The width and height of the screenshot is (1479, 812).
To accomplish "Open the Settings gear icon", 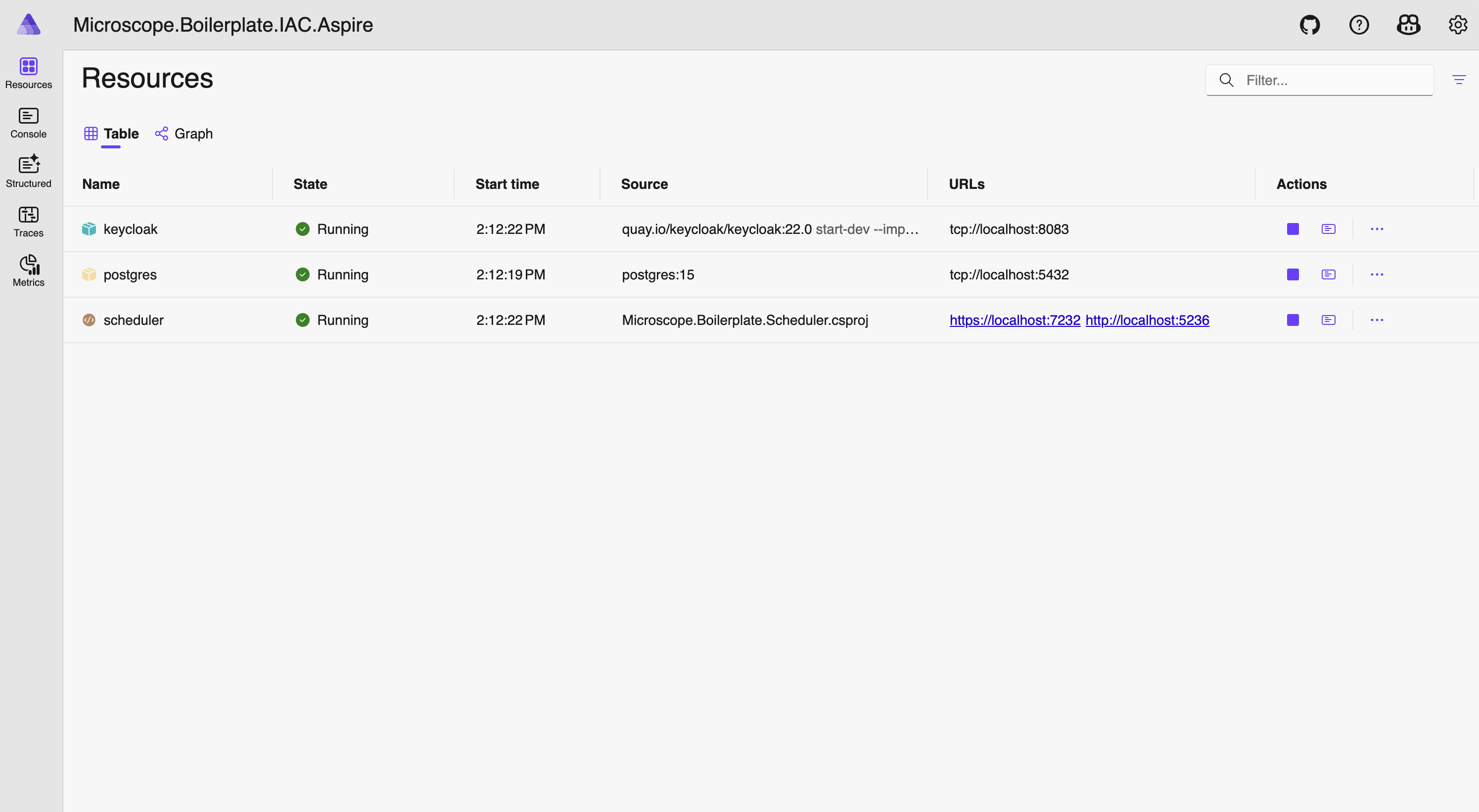I will click(x=1457, y=25).
